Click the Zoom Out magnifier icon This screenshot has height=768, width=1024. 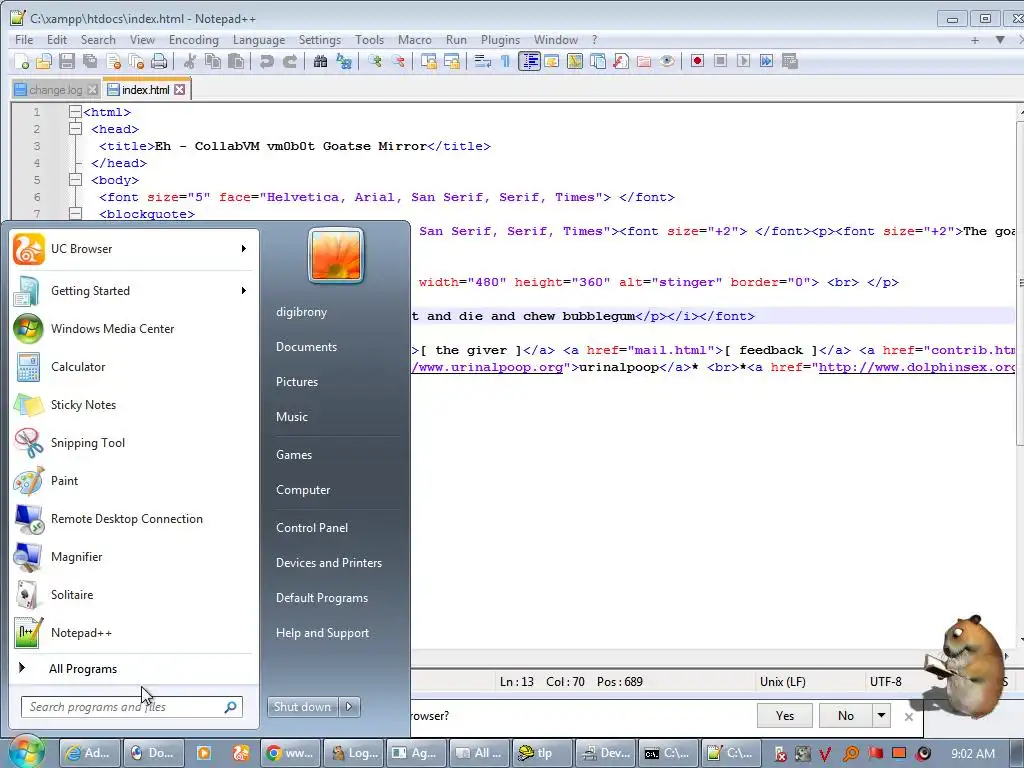[x=397, y=61]
